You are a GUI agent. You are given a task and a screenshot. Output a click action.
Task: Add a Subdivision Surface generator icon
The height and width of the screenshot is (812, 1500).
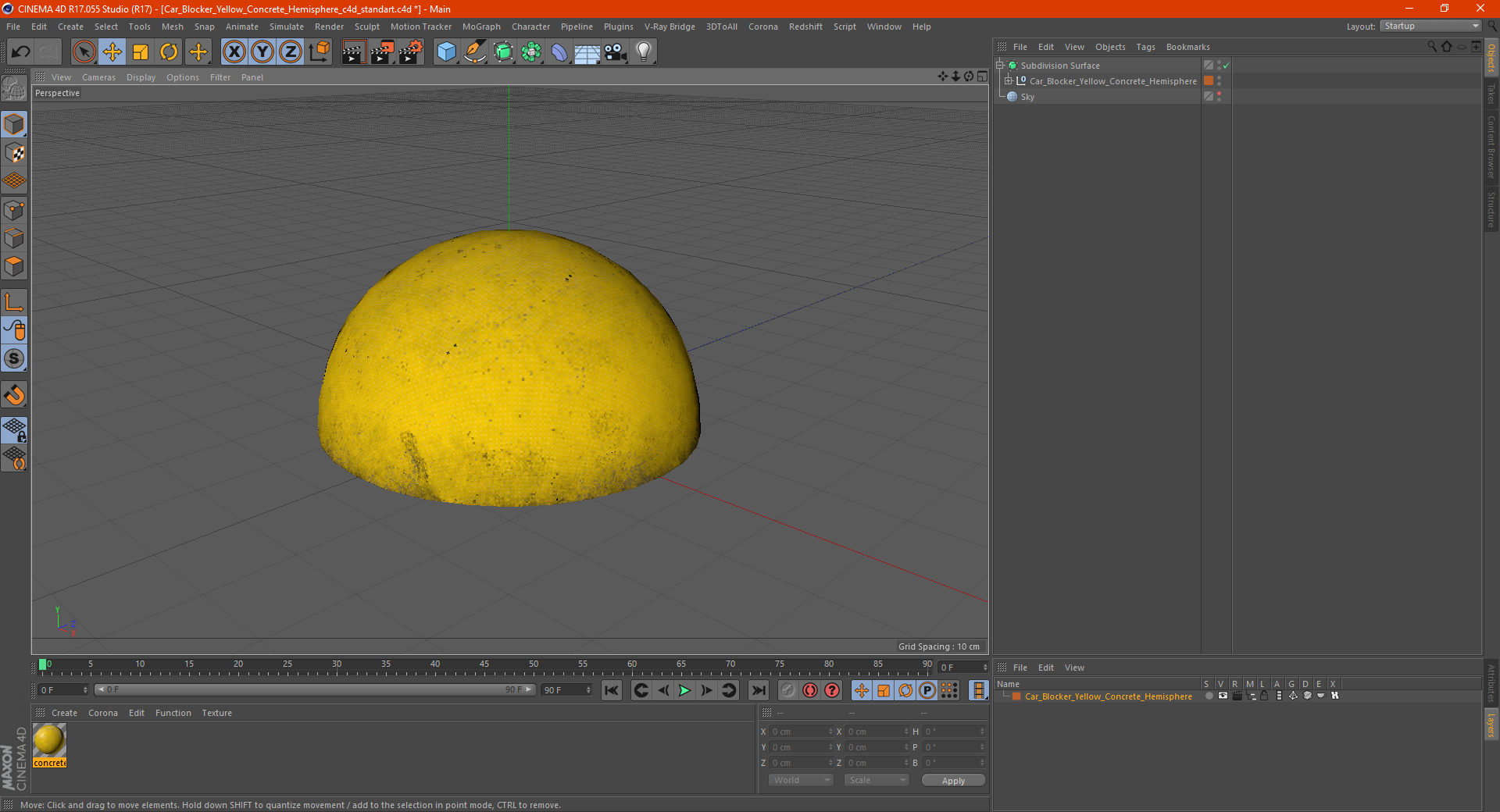(x=504, y=52)
